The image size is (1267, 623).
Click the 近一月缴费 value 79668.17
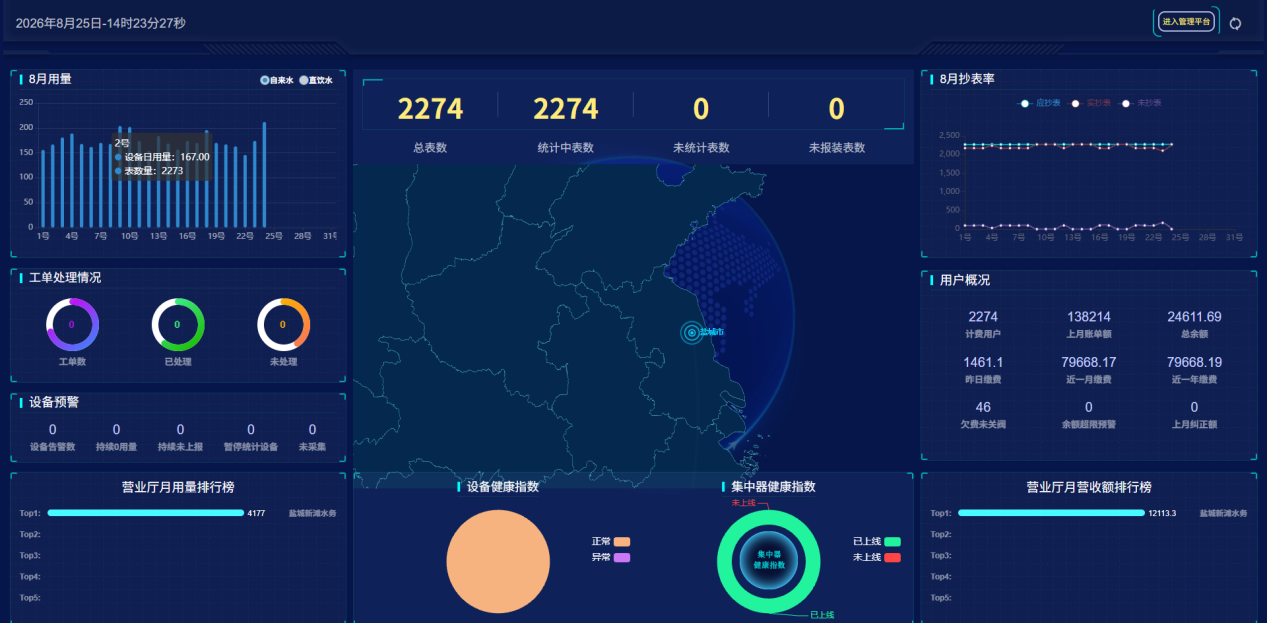tap(1089, 362)
